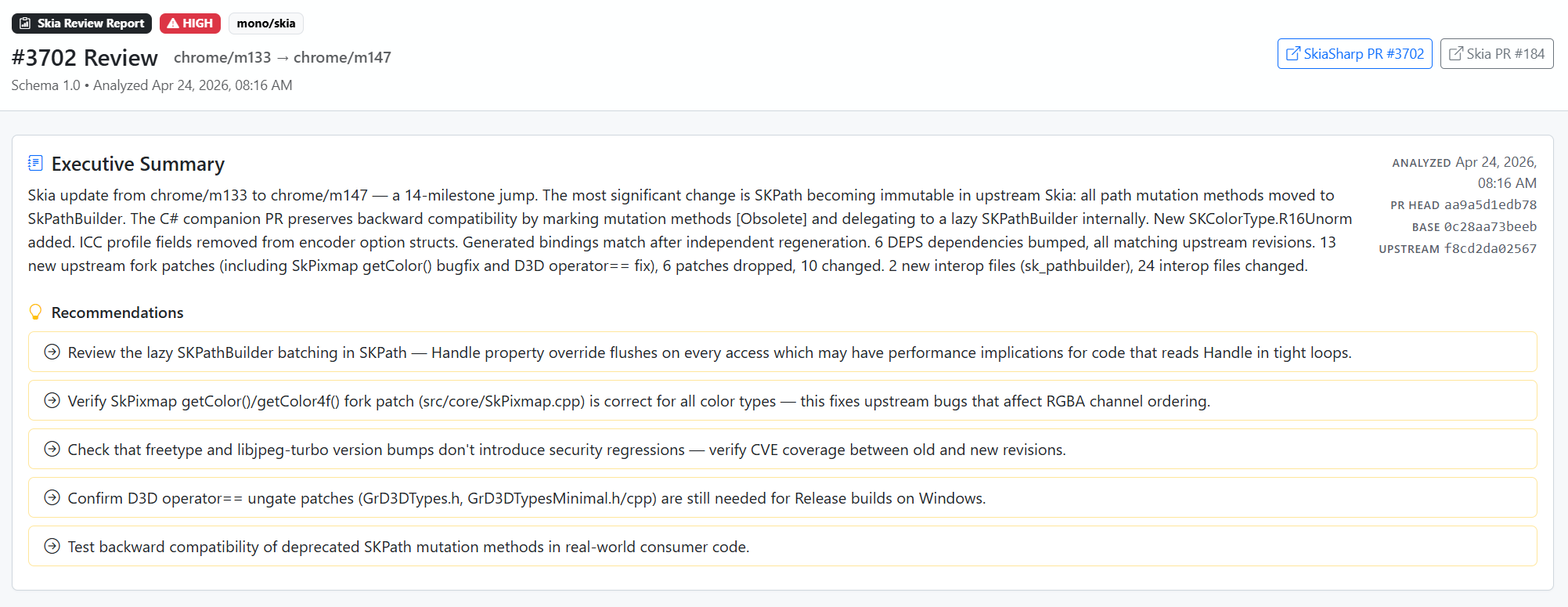This screenshot has width=1568, height=607.
Task: Select UPSTREAM hash f8cd2da02567
Action: click(x=1491, y=248)
